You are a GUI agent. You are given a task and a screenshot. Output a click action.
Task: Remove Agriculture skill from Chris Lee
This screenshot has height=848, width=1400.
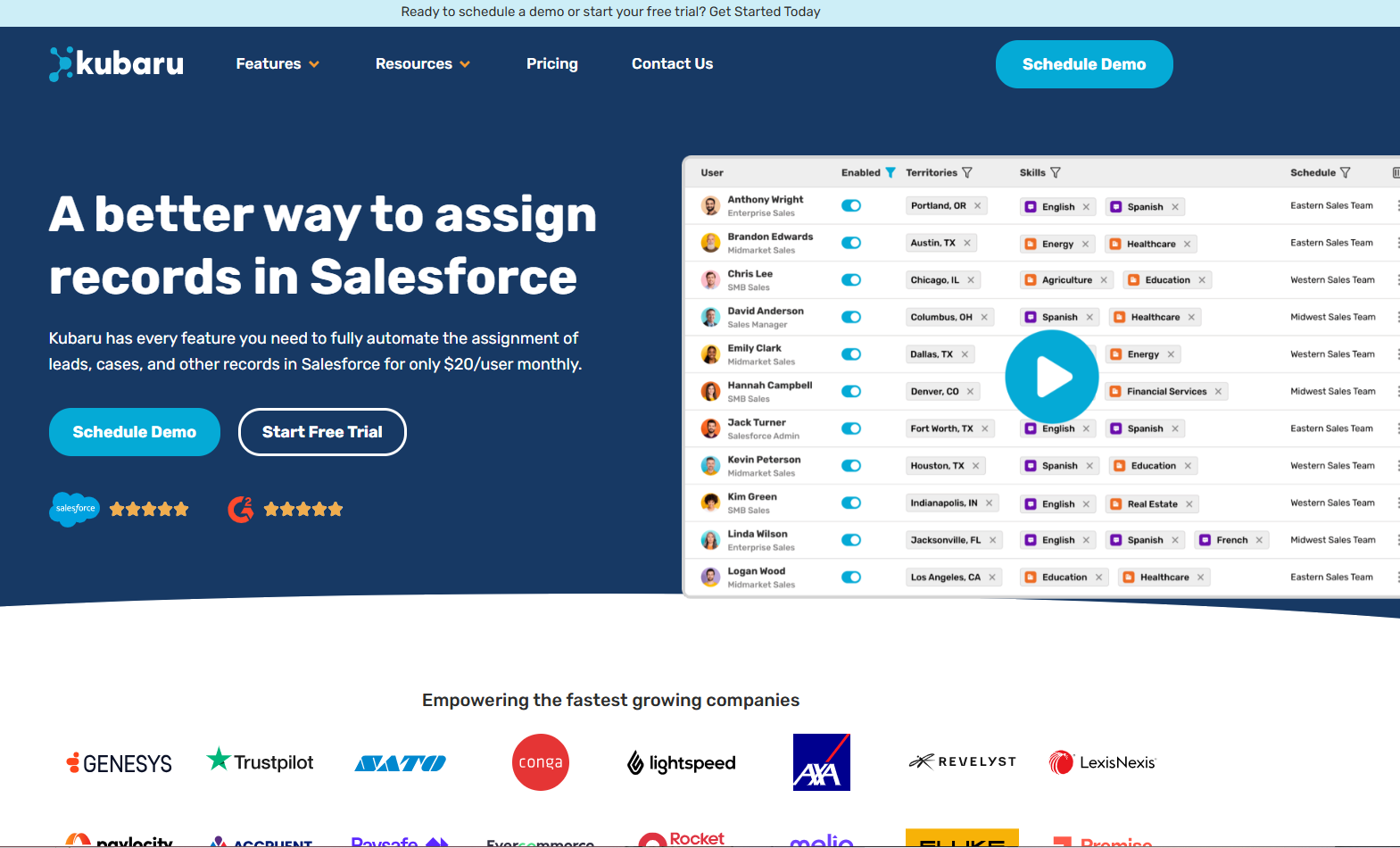(1104, 280)
